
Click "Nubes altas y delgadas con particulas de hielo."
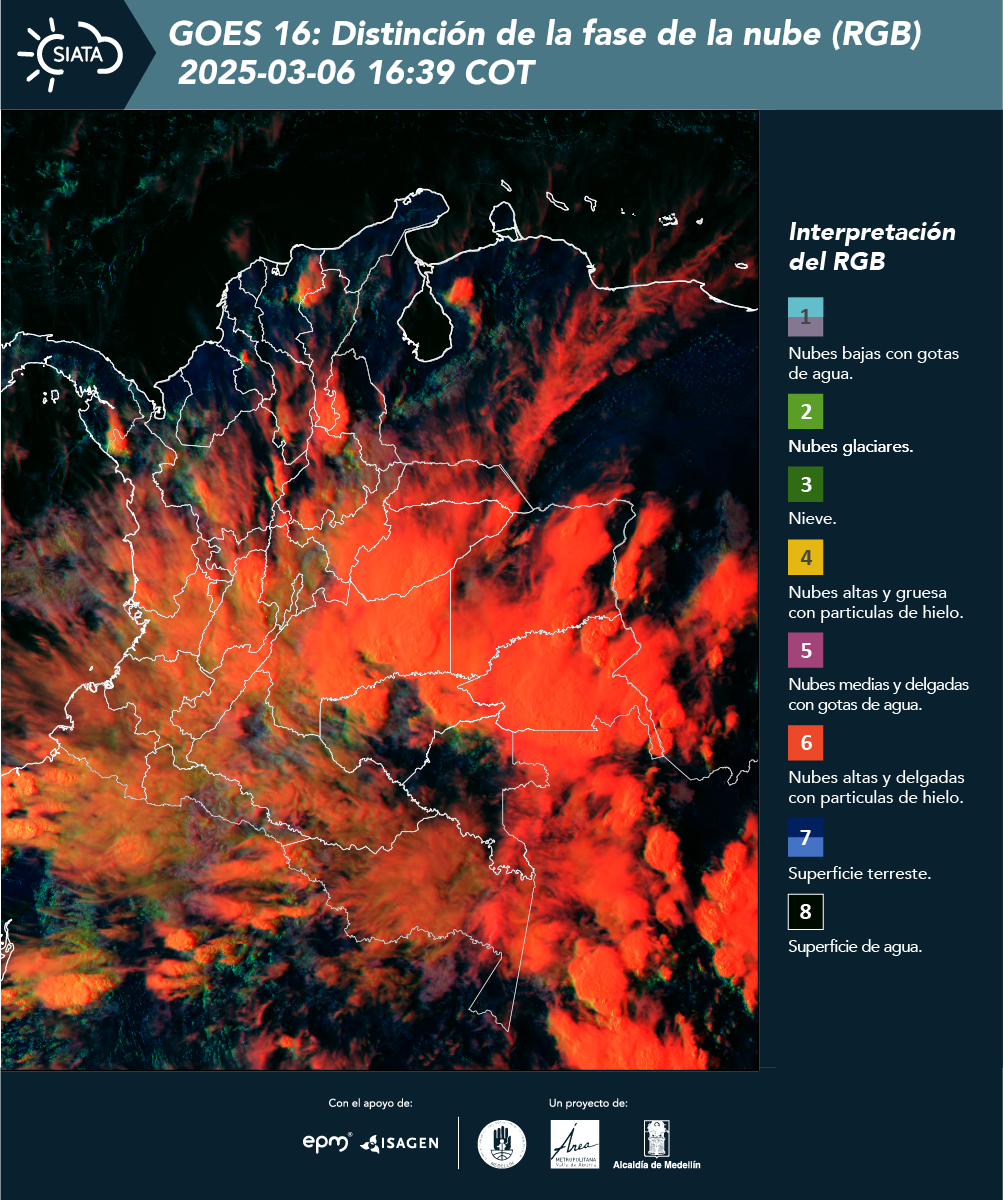point(877,787)
